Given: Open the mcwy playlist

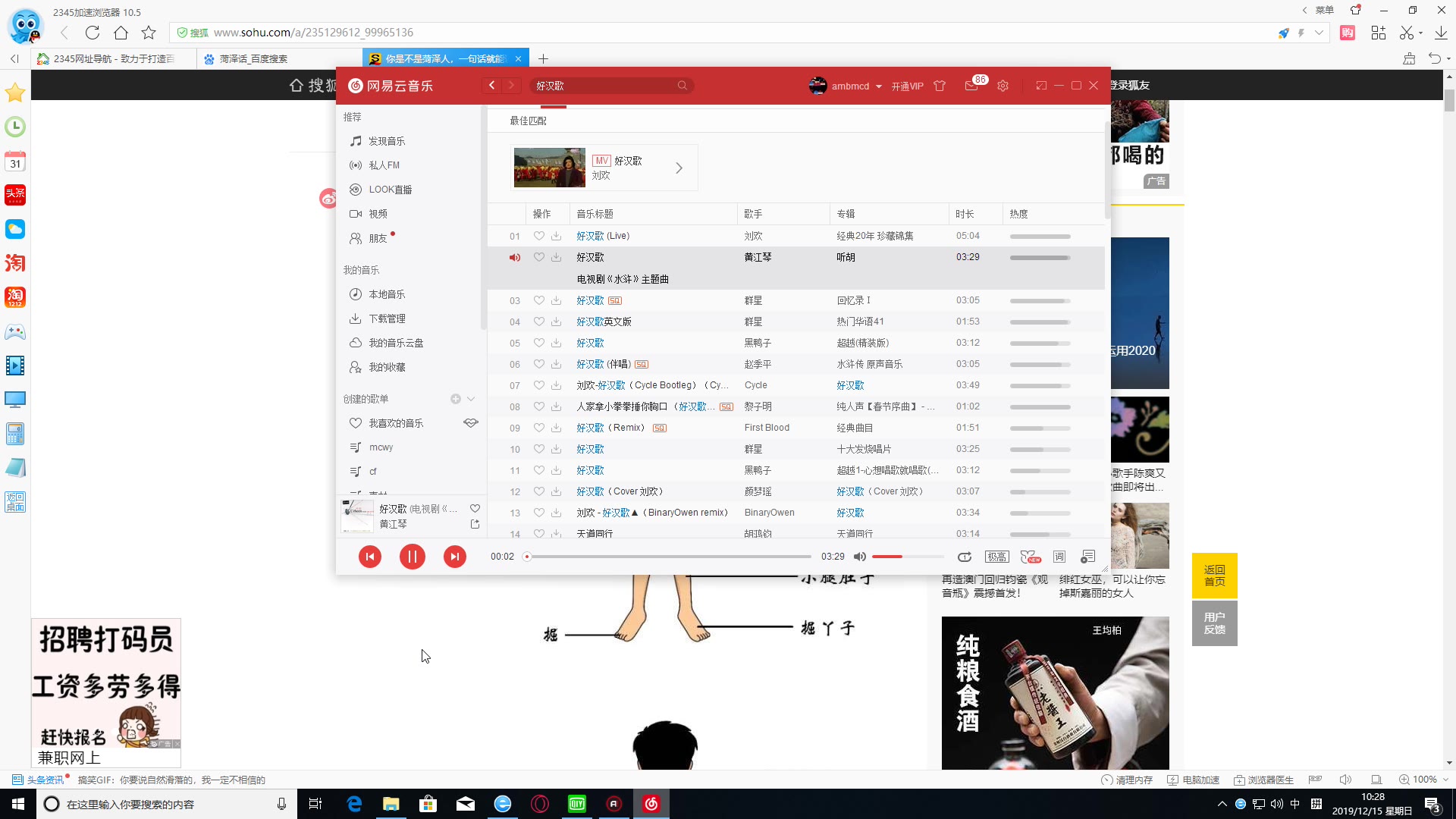Looking at the screenshot, I should (381, 447).
